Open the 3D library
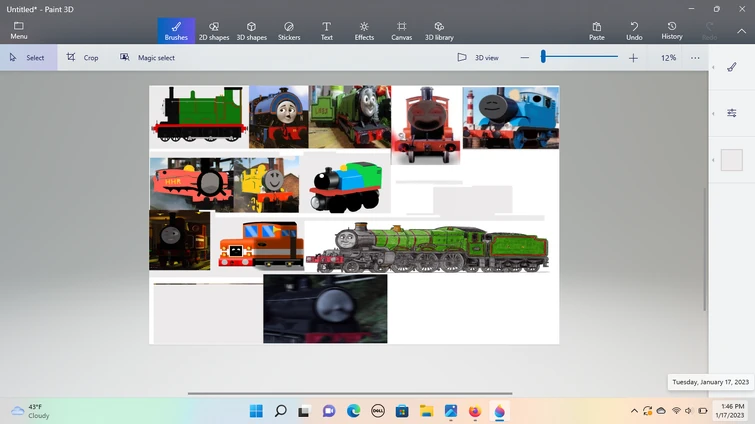The image size is (755, 424). pyautogui.click(x=438, y=30)
